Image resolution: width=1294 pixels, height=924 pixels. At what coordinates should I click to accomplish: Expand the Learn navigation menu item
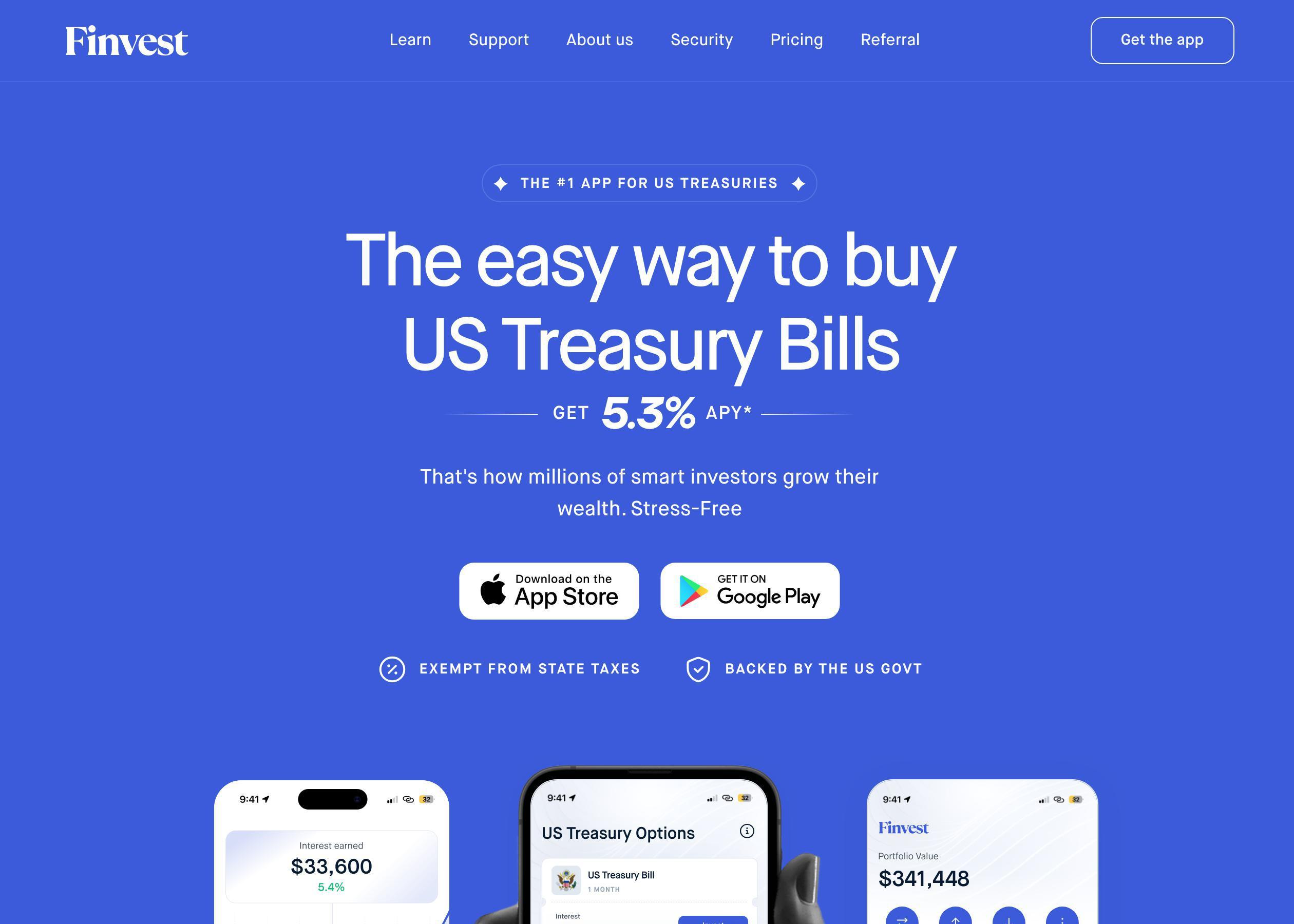tap(410, 40)
